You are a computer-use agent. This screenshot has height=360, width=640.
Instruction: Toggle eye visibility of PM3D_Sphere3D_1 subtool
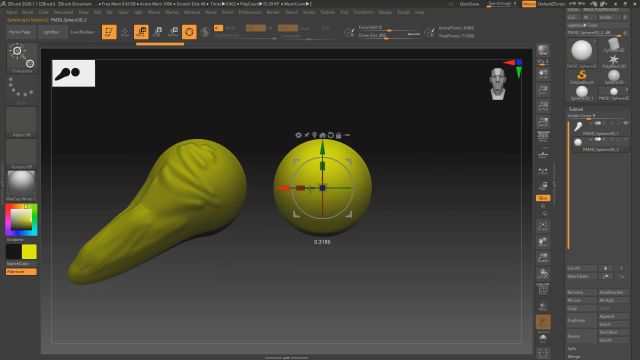(x=626, y=123)
